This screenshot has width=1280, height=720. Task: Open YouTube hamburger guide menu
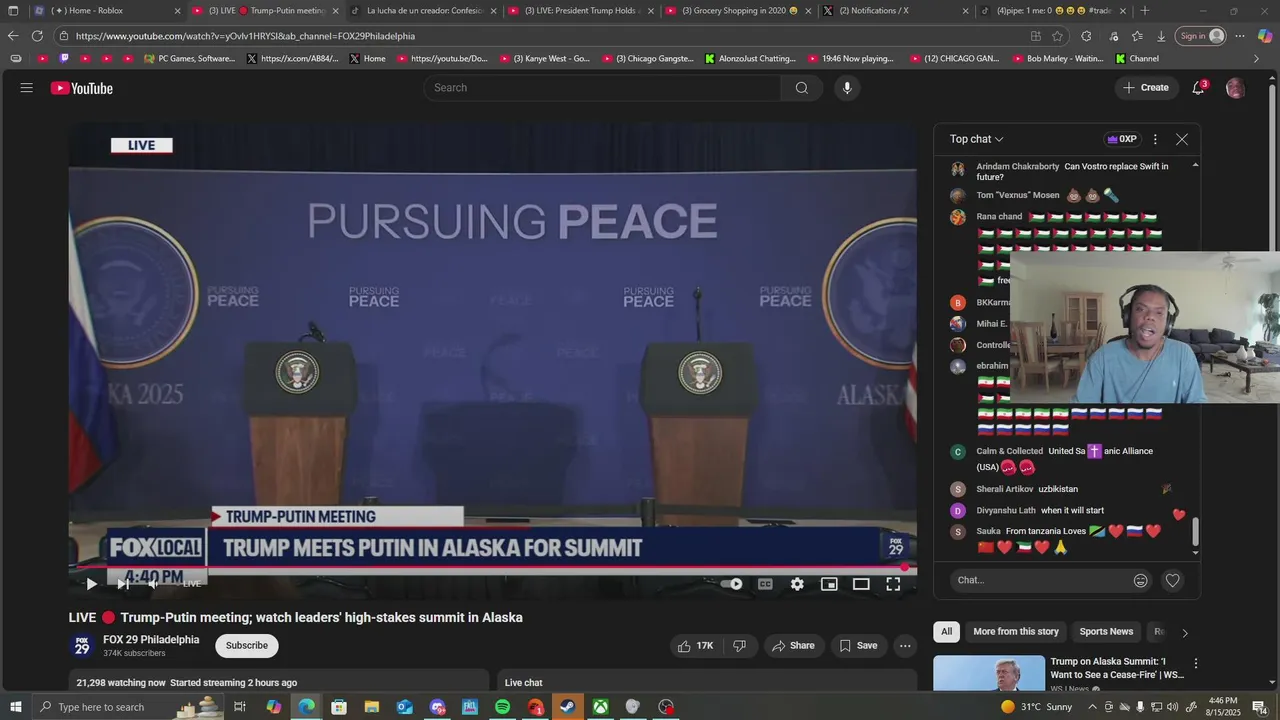(26, 88)
